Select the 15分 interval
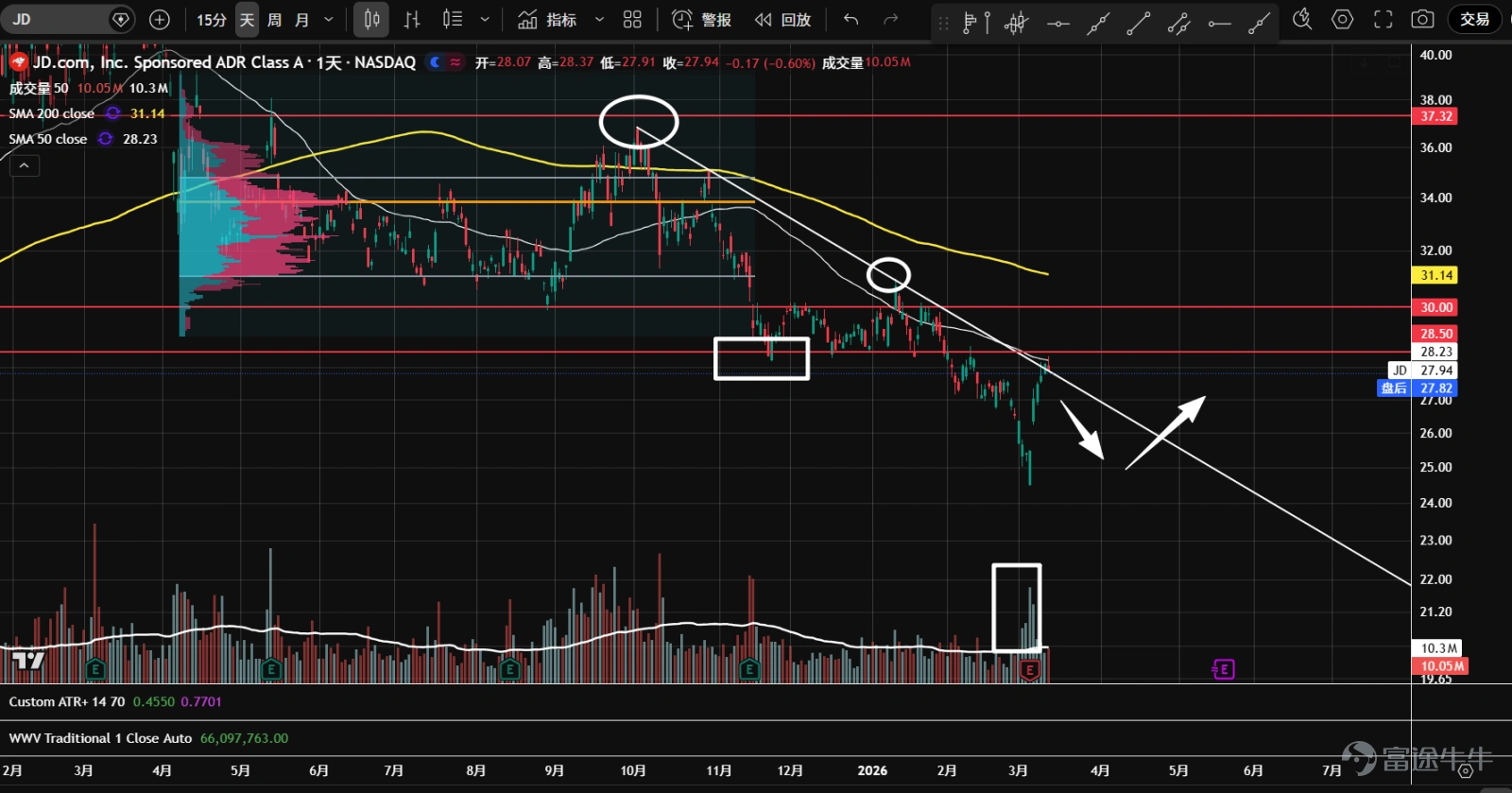1512x793 pixels. pyautogui.click(x=212, y=19)
